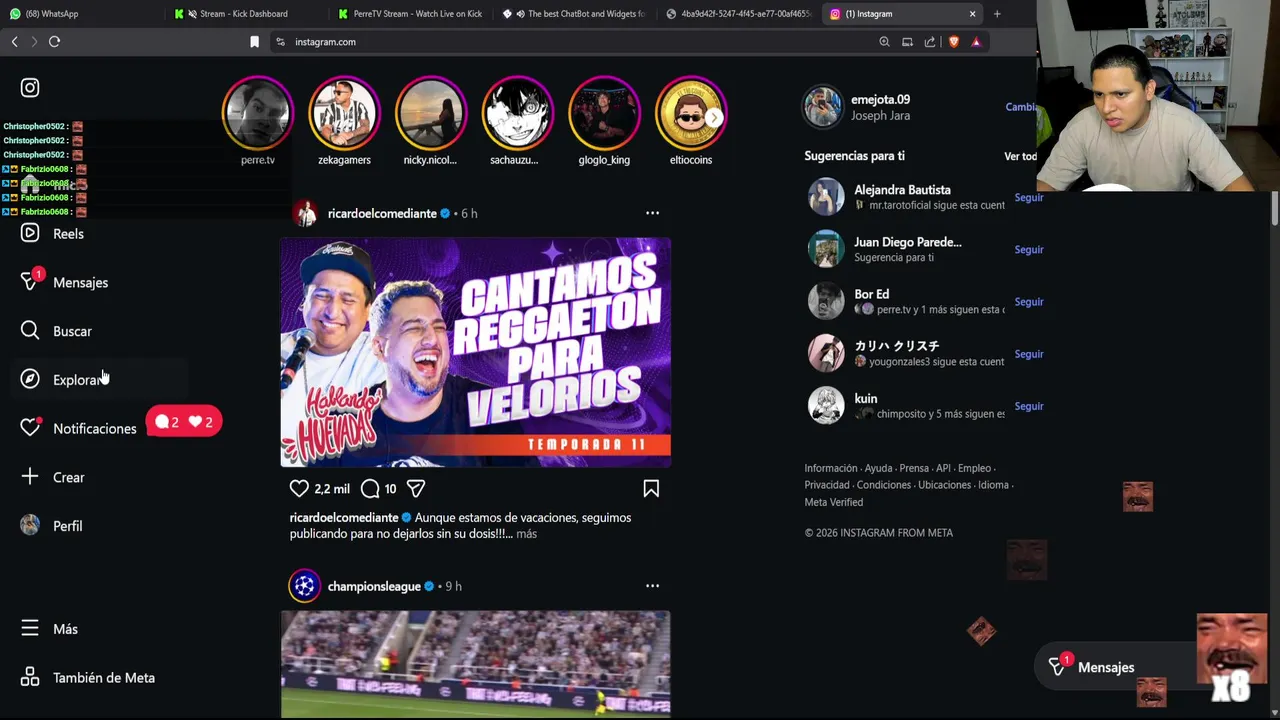The height and width of the screenshot is (720, 1280).
Task: Switch to the best ChatBot and Widgets tab
Action: [574, 14]
